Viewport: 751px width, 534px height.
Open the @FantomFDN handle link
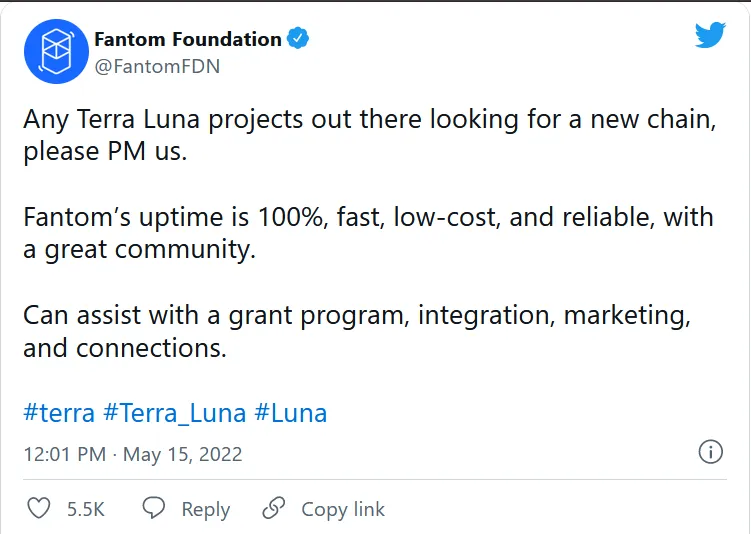coord(157,67)
